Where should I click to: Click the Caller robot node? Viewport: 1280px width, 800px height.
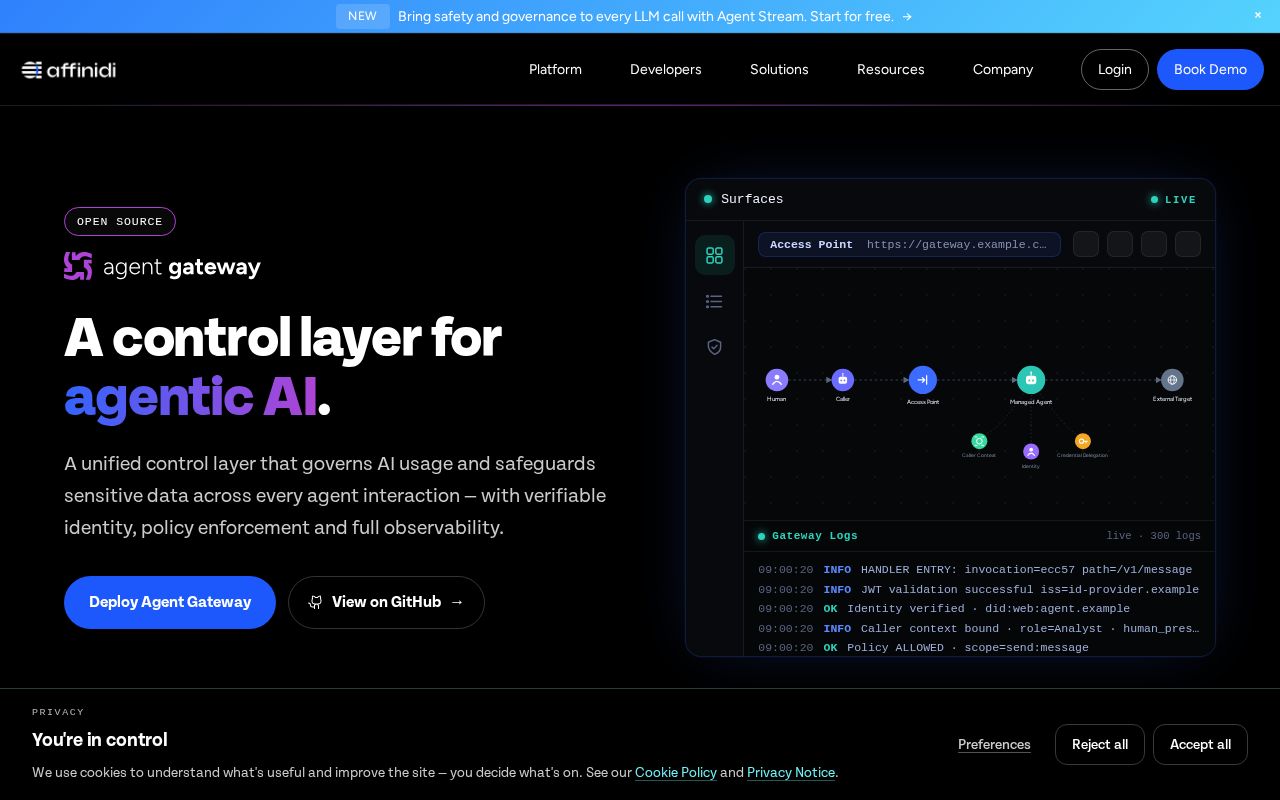click(843, 380)
